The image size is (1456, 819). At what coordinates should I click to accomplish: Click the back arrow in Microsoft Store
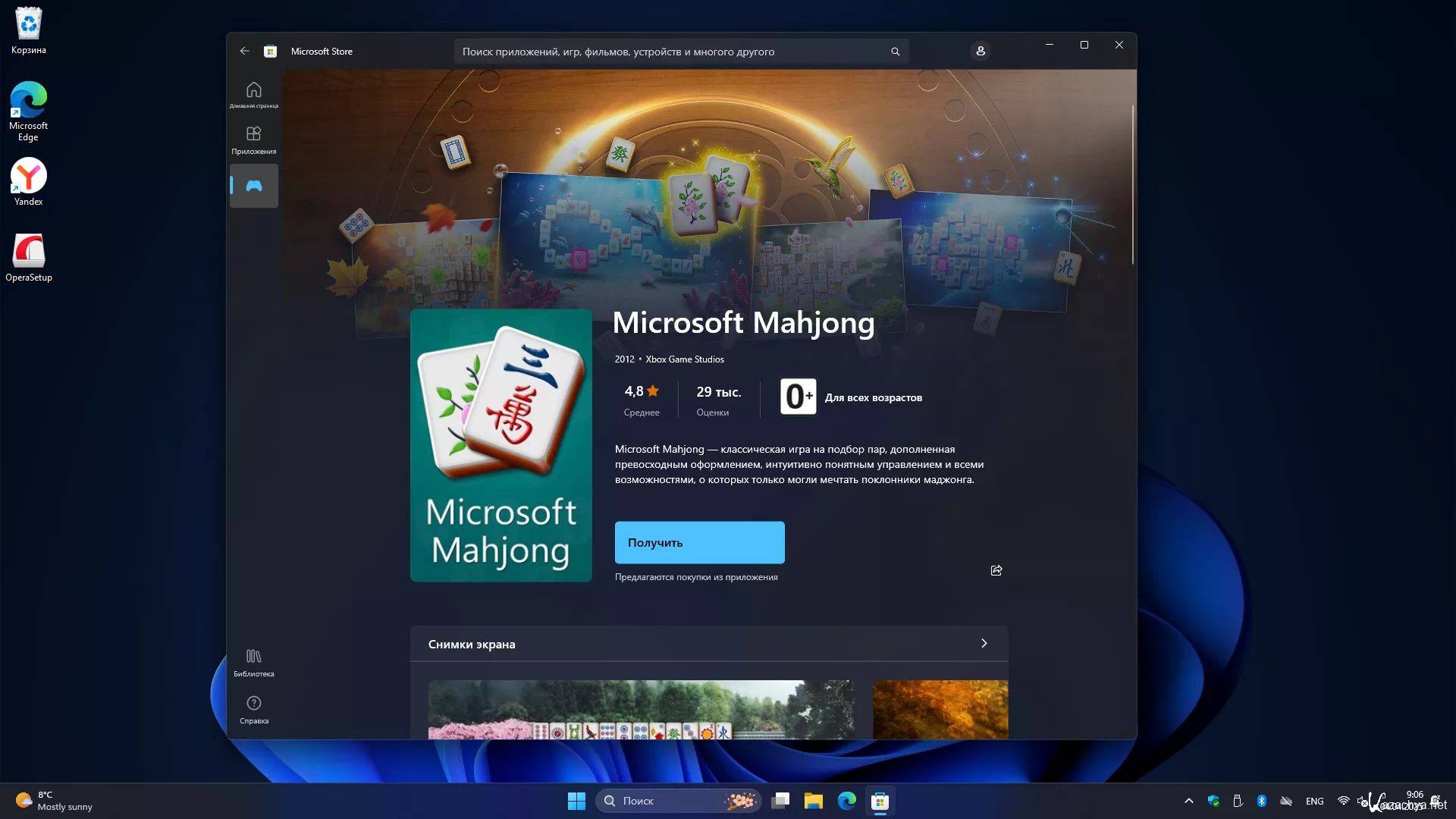[x=244, y=51]
